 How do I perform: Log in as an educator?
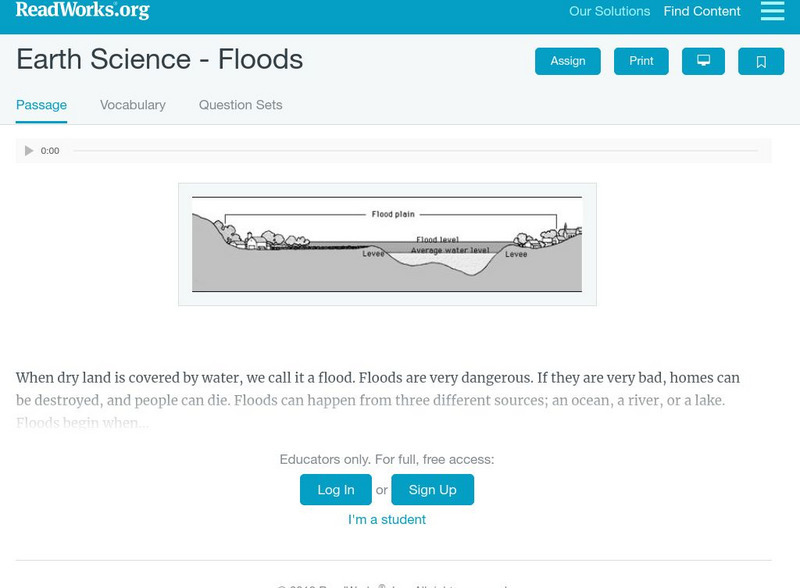(x=335, y=490)
